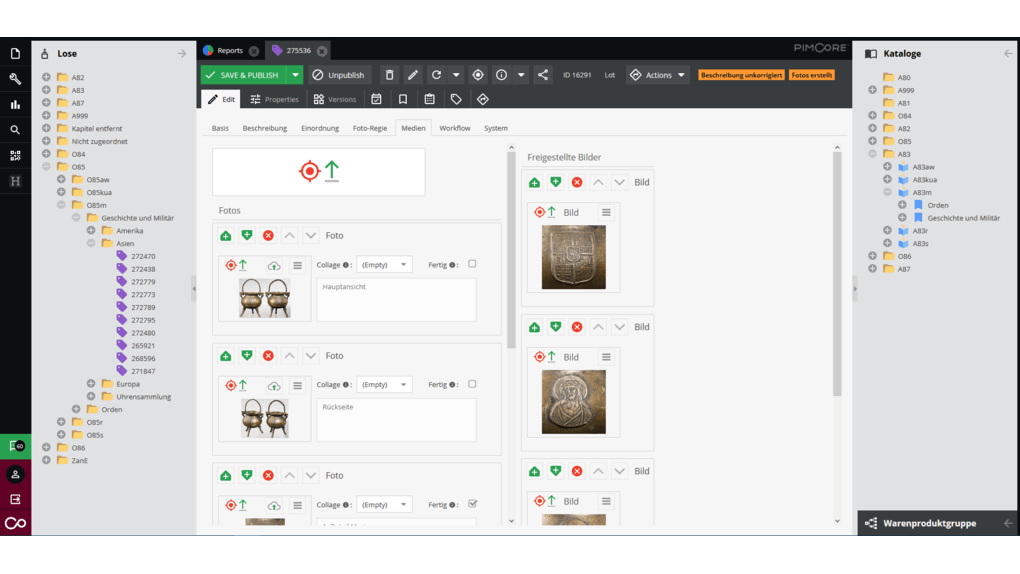Expand the Europa folder in Lose tree
Screen dimensions: 1020x574
(x=91, y=383)
